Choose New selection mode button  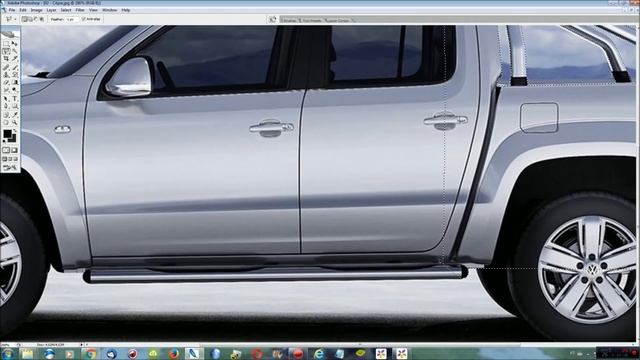coord(24,19)
